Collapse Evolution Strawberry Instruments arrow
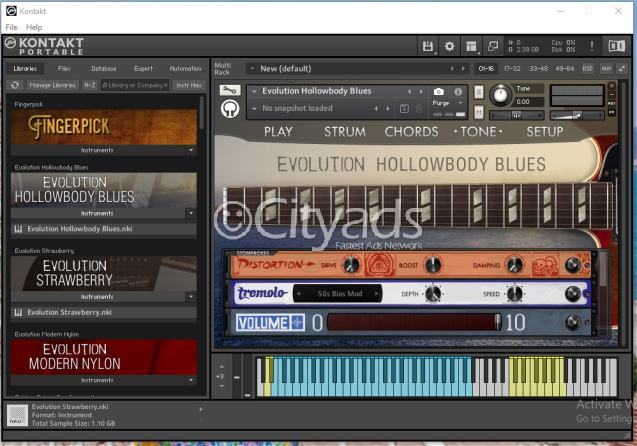 191,297
